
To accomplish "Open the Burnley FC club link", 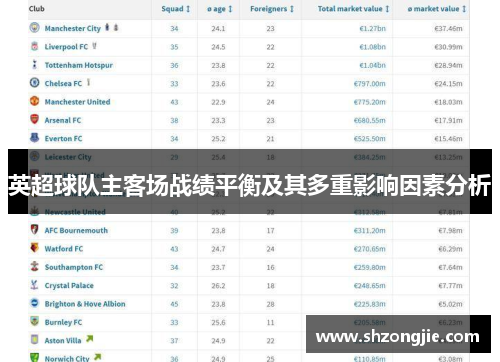I will coord(63,322).
